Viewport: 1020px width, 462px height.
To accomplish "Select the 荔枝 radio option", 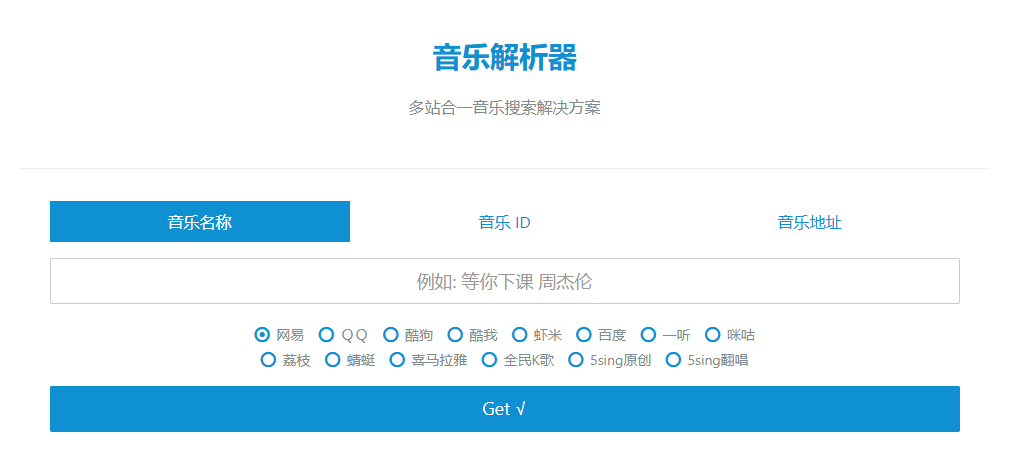I will [268, 360].
